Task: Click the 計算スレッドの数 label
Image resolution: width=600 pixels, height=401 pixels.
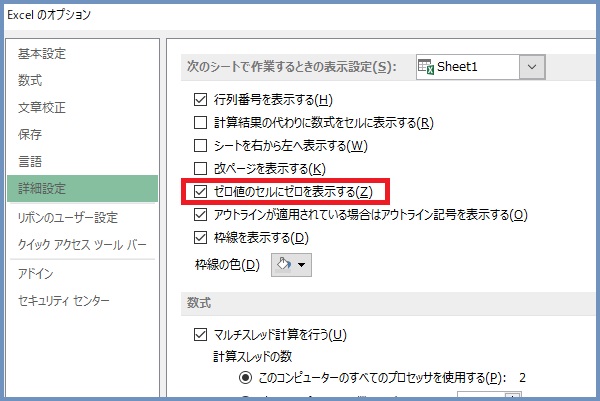Action: [x=253, y=357]
